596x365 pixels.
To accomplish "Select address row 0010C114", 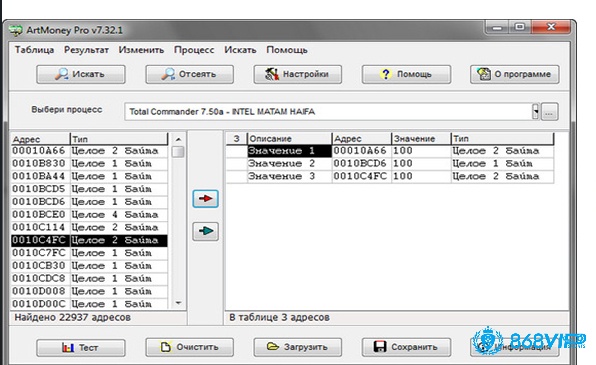I will point(89,227).
